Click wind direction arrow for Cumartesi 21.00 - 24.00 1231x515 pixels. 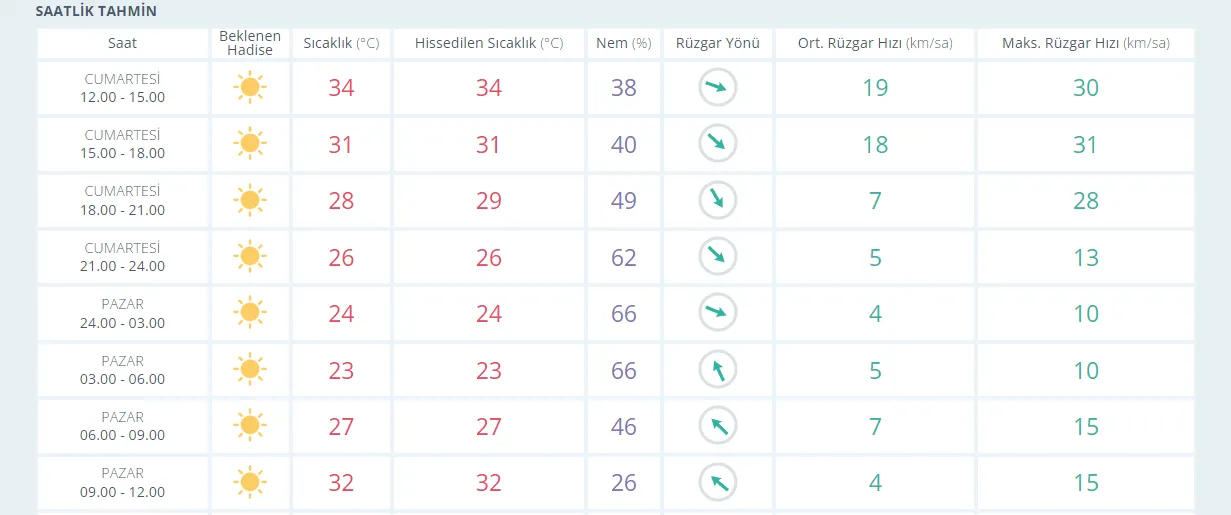(717, 257)
